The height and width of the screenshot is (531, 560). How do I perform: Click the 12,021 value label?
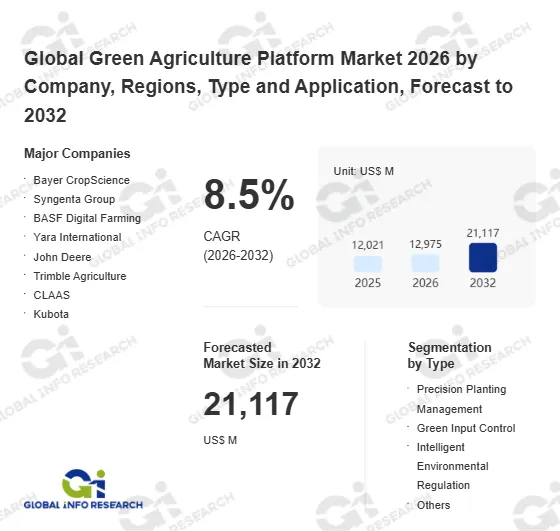coord(368,245)
